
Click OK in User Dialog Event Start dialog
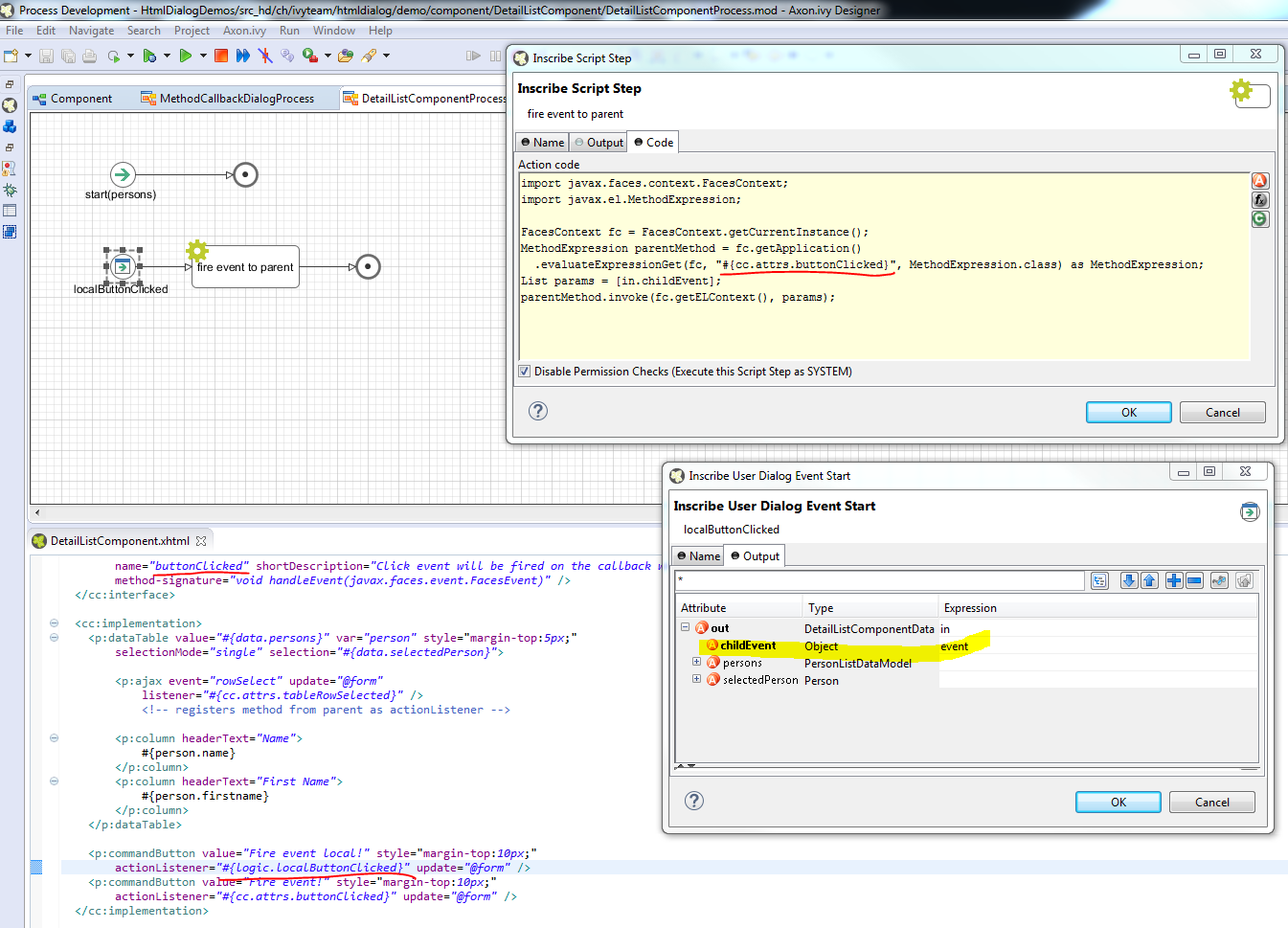tap(1118, 803)
